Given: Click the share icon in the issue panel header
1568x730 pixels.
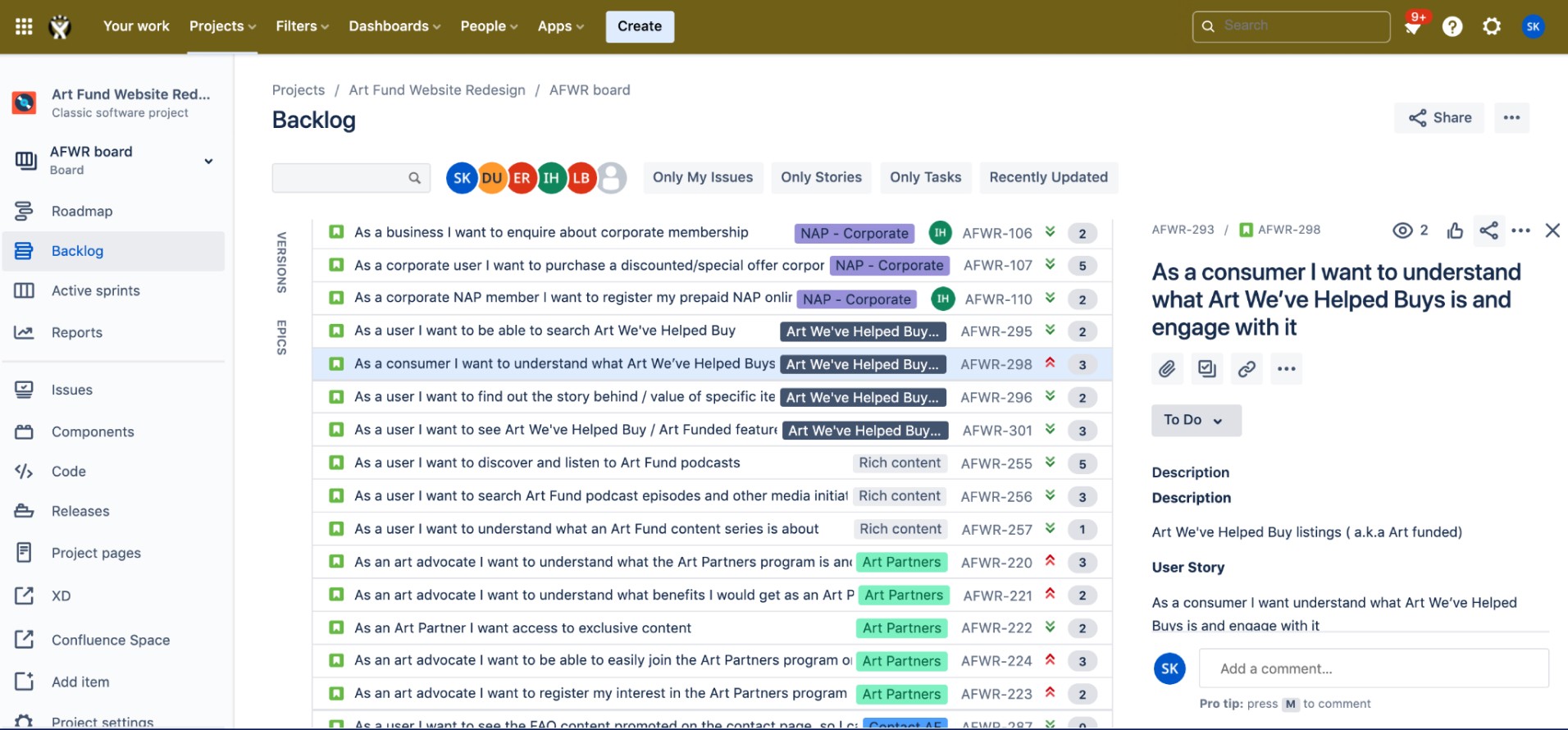Looking at the screenshot, I should pos(1488,230).
